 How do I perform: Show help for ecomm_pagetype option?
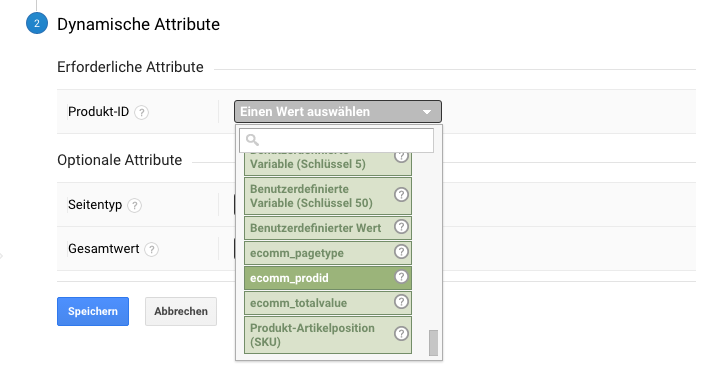pyautogui.click(x=401, y=252)
